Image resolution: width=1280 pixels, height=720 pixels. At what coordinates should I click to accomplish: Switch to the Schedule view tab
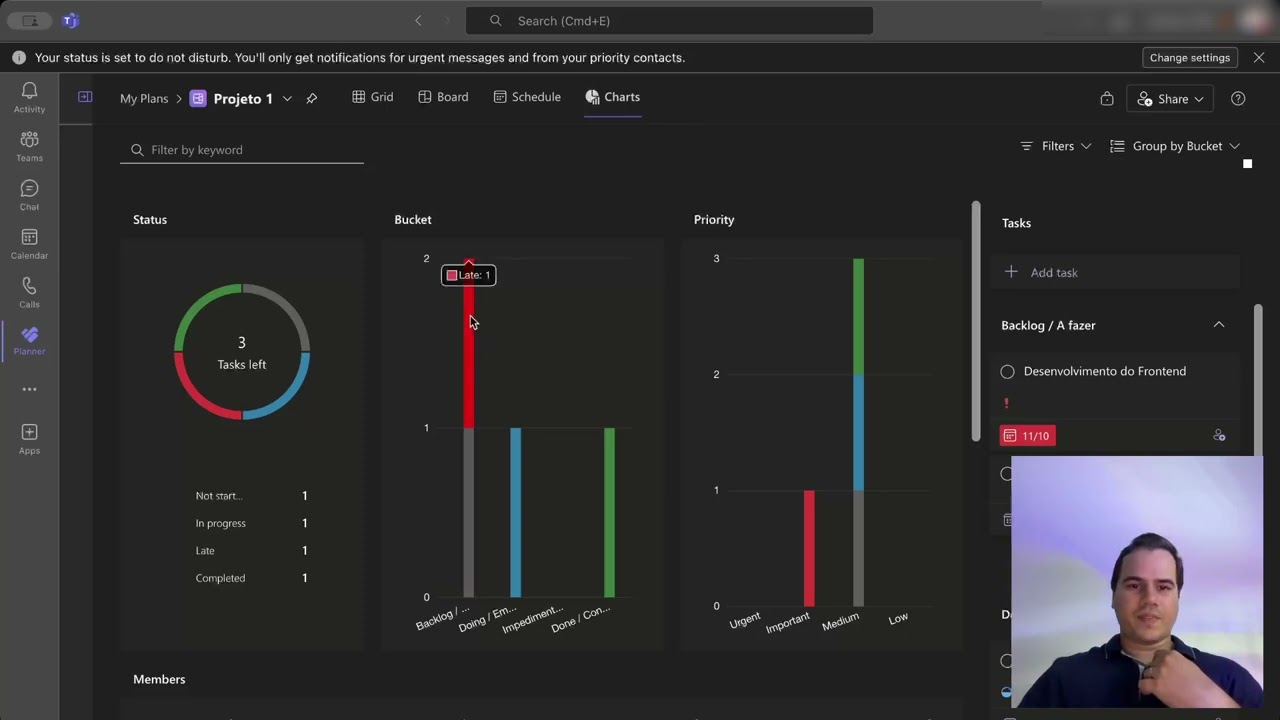pyautogui.click(x=526, y=97)
